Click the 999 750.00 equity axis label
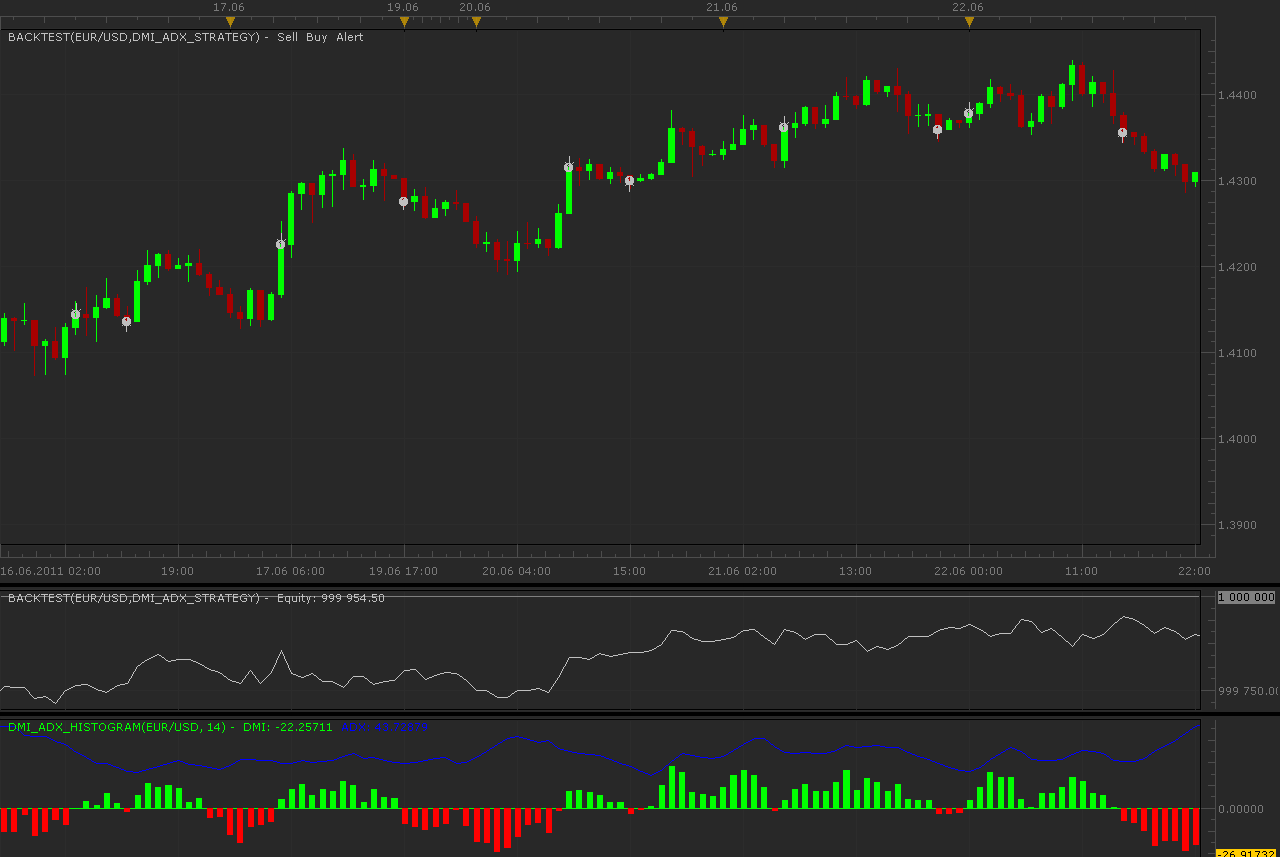 coord(1247,690)
